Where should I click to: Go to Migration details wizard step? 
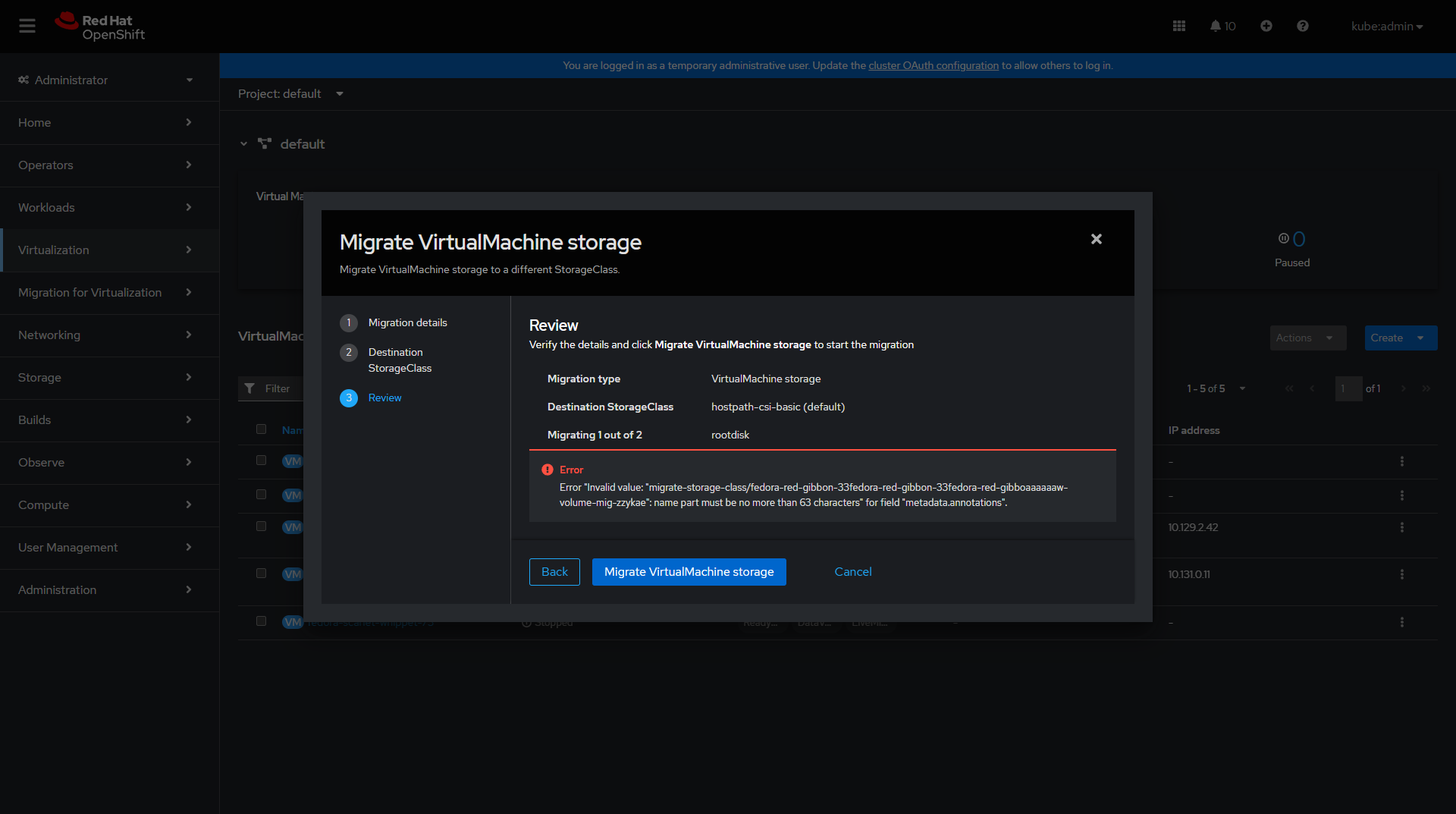(x=408, y=323)
